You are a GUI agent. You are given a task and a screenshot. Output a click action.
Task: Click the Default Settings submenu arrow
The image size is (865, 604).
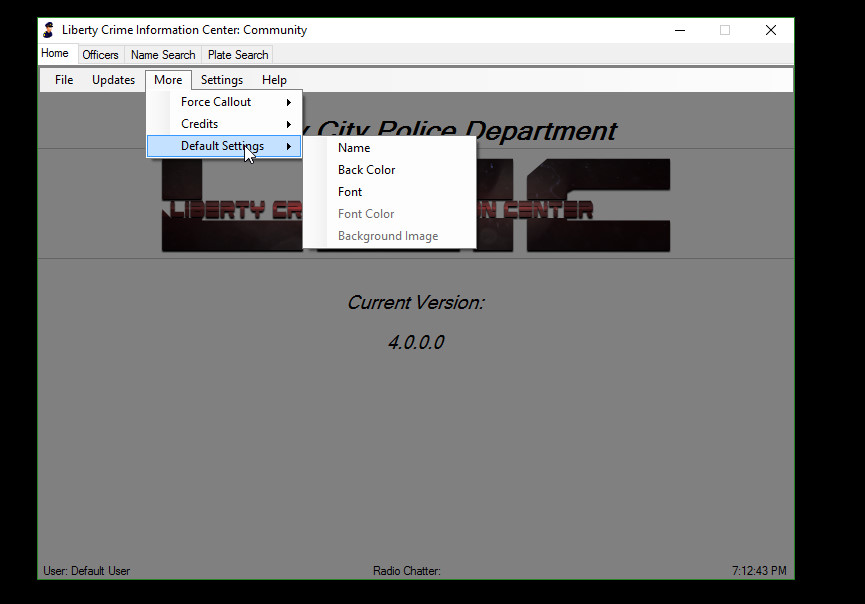289,147
